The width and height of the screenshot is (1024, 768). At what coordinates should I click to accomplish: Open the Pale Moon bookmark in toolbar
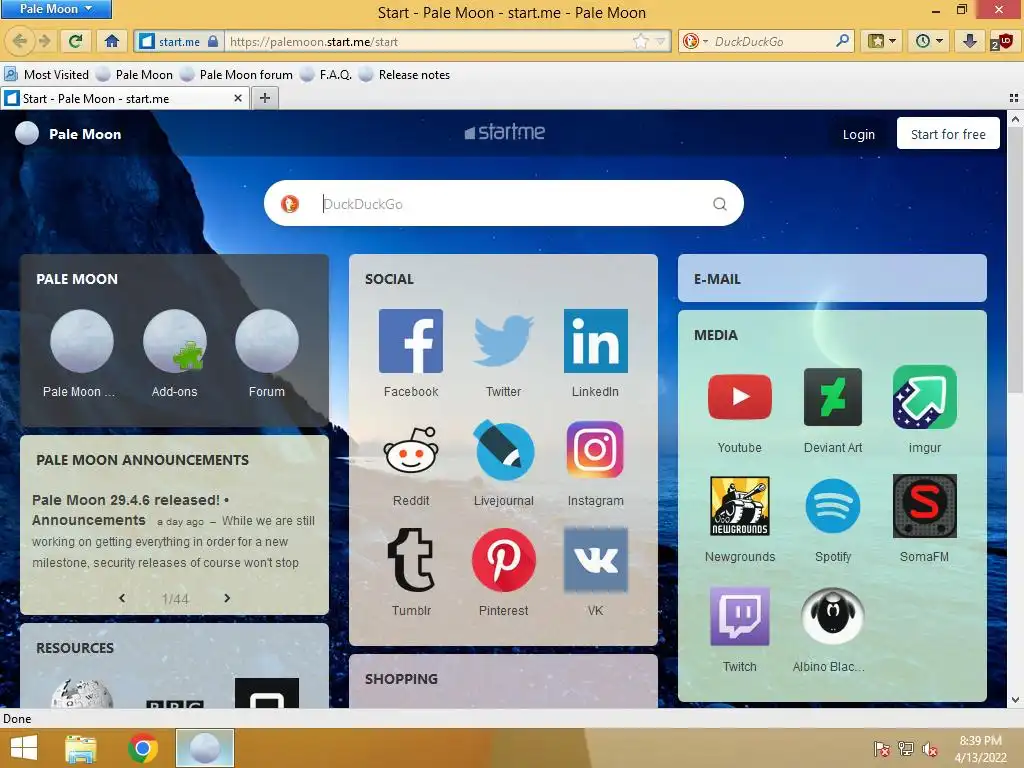(x=135, y=74)
